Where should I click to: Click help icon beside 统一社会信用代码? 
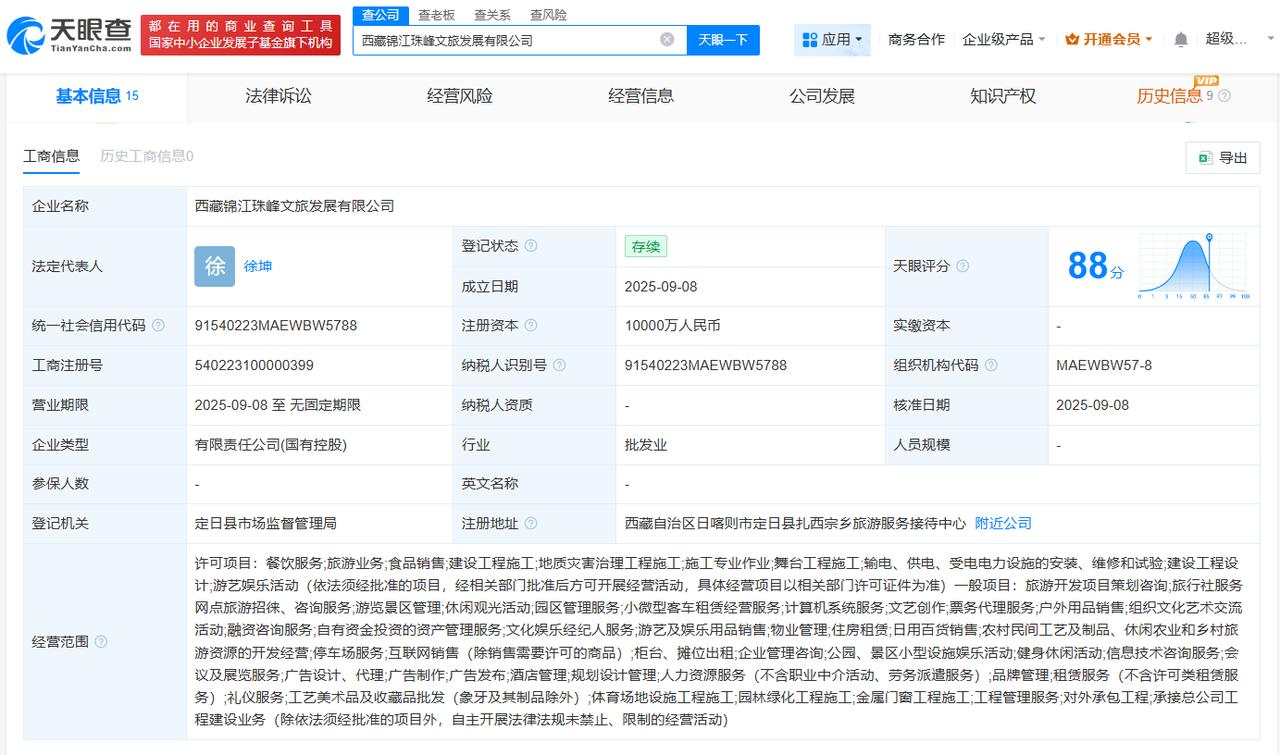[158, 326]
